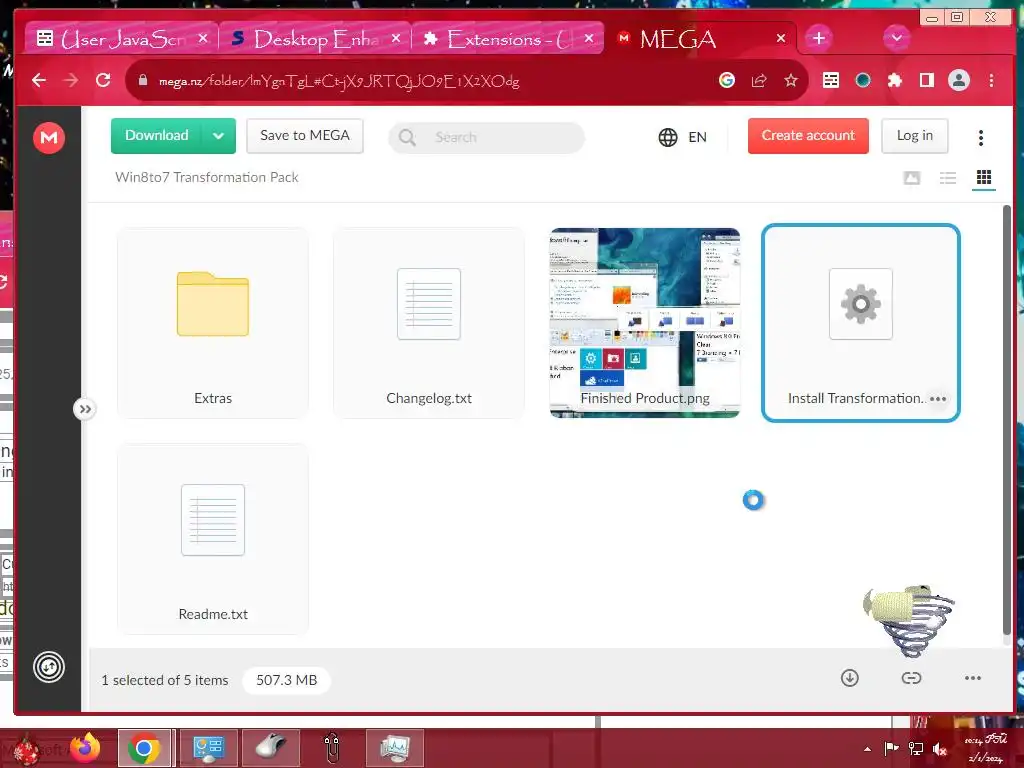1024x768 pixels.
Task: Expand the Download options arrow
Action: pos(219,136)
